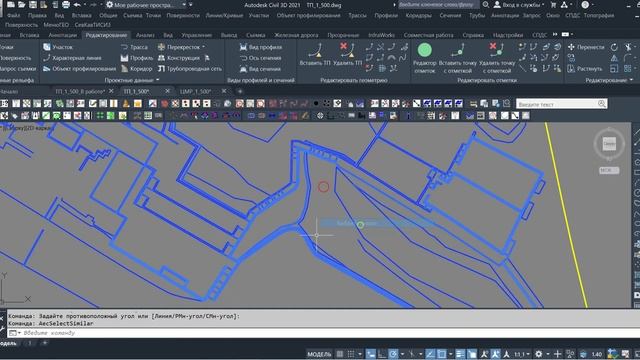The image size is (640, 360).
Task: Toggle lineweight display in status bar
Action: (460, 354)
